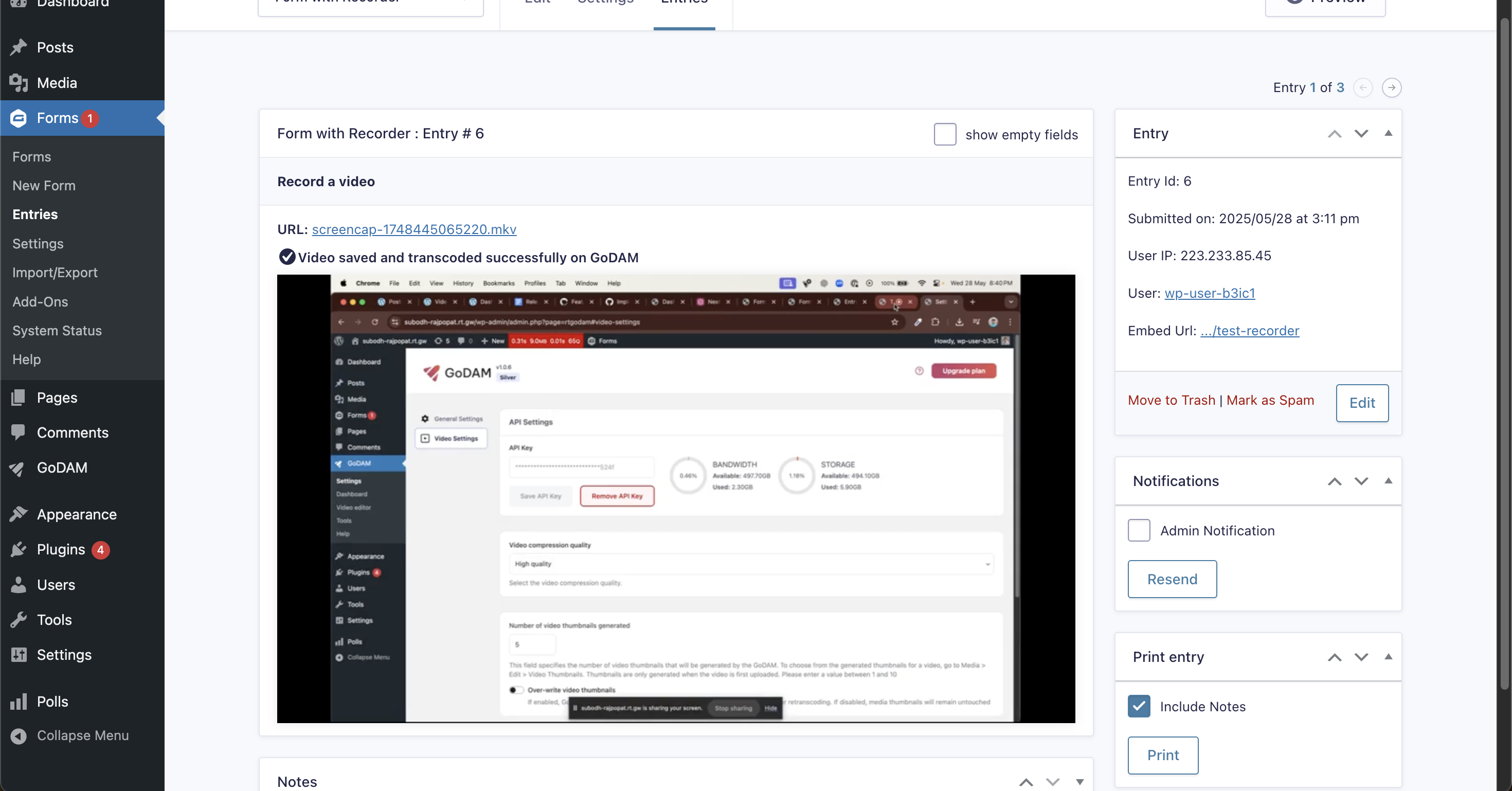The height and width of the screenshot is (791, 1512).
Task: Move the Print entry panel up
Action: pos(1334,657)
